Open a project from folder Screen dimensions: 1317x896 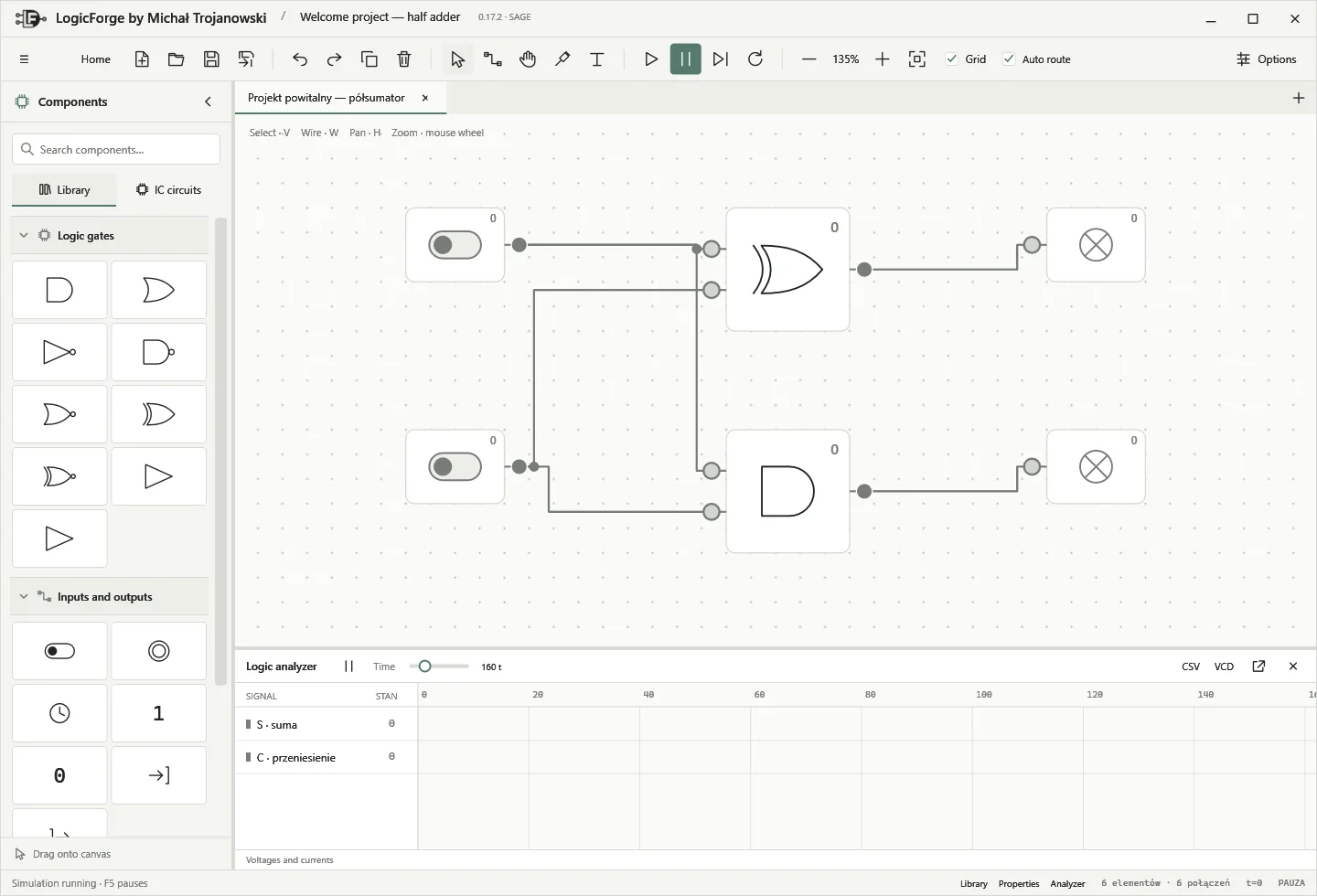177,59
